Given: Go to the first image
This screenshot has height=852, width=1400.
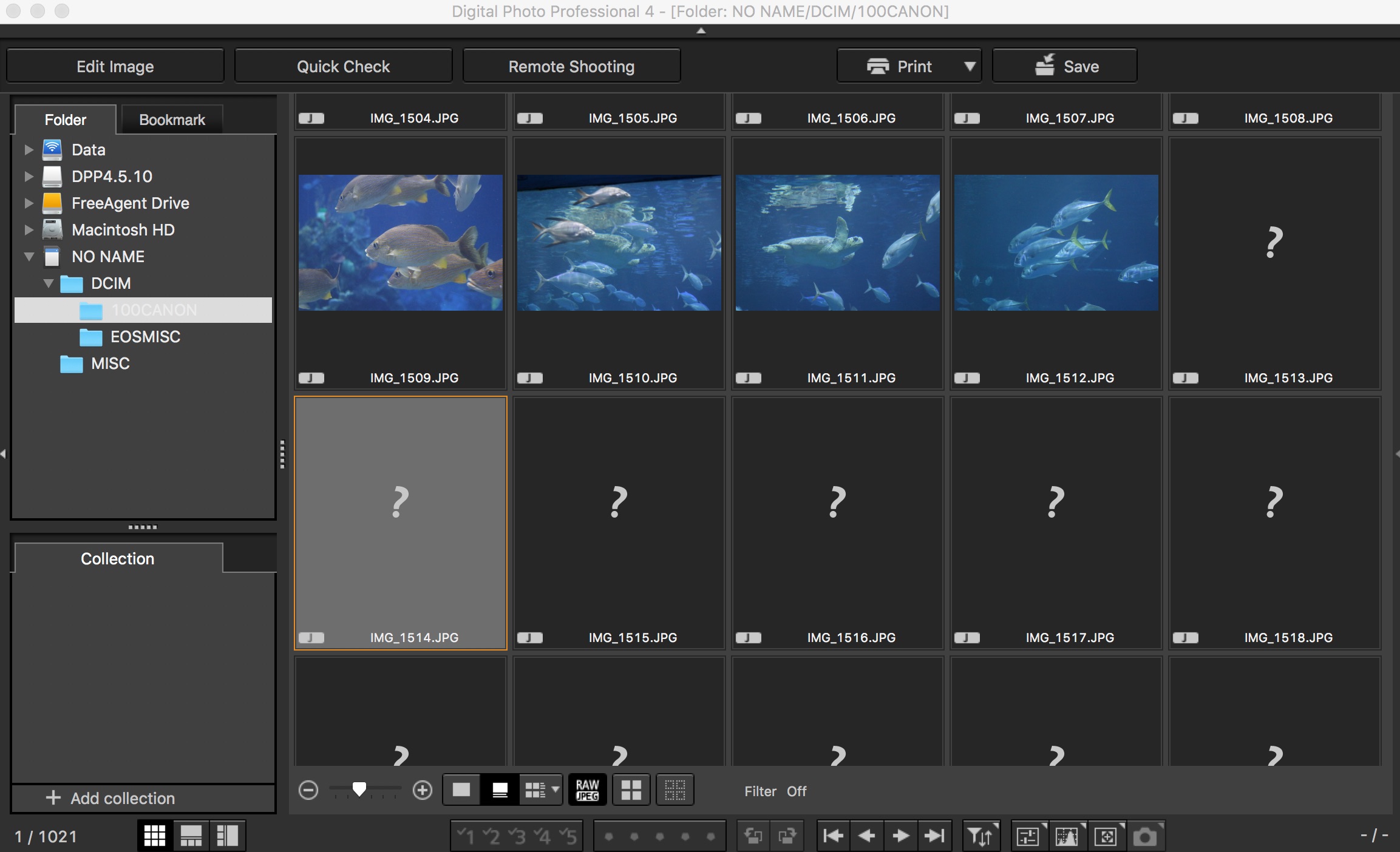Looking at the screenshot, I should [x=833, y=836].
